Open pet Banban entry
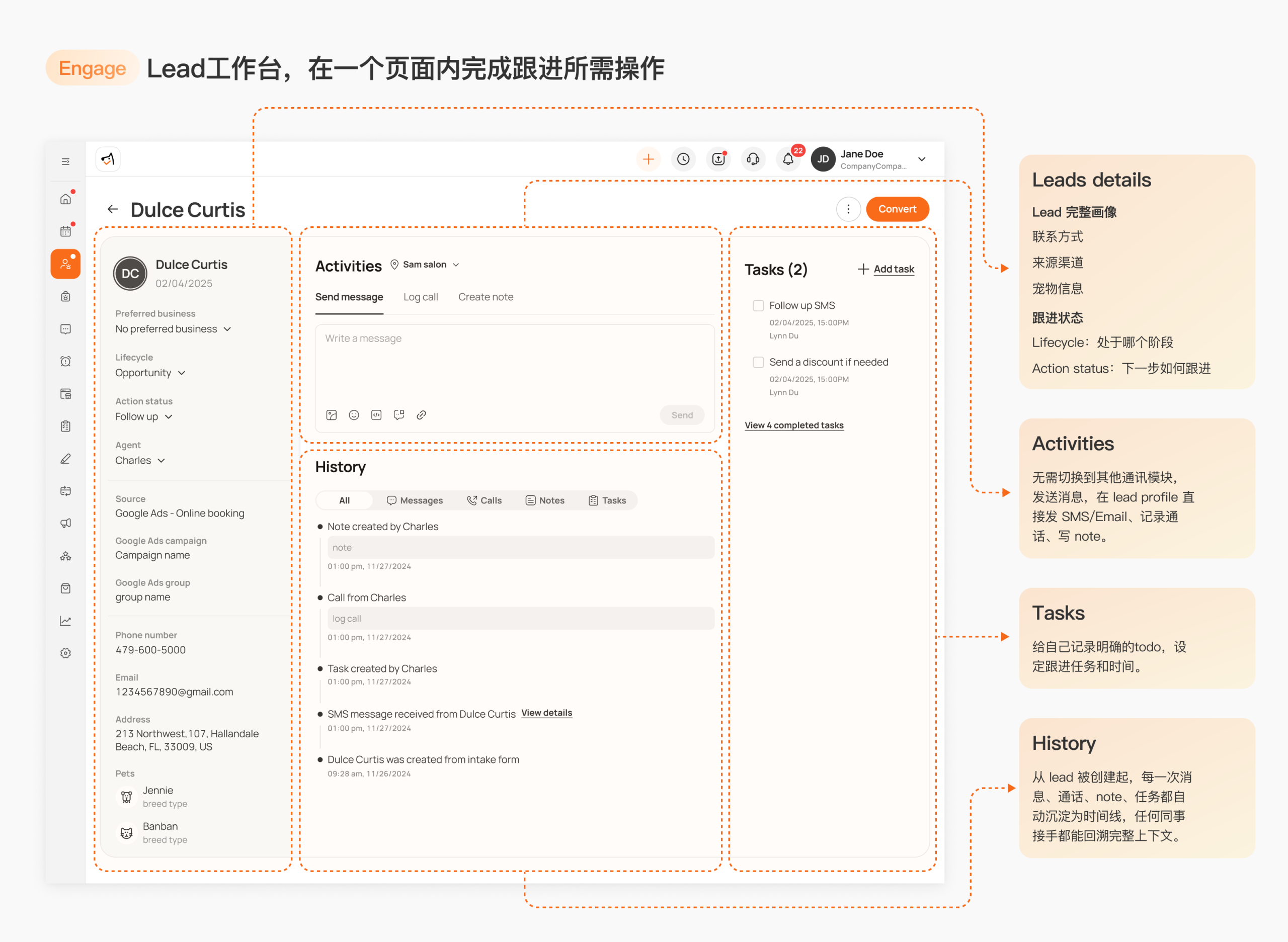The width and height of the screenshot is (1288, 942). coord(153,832)
